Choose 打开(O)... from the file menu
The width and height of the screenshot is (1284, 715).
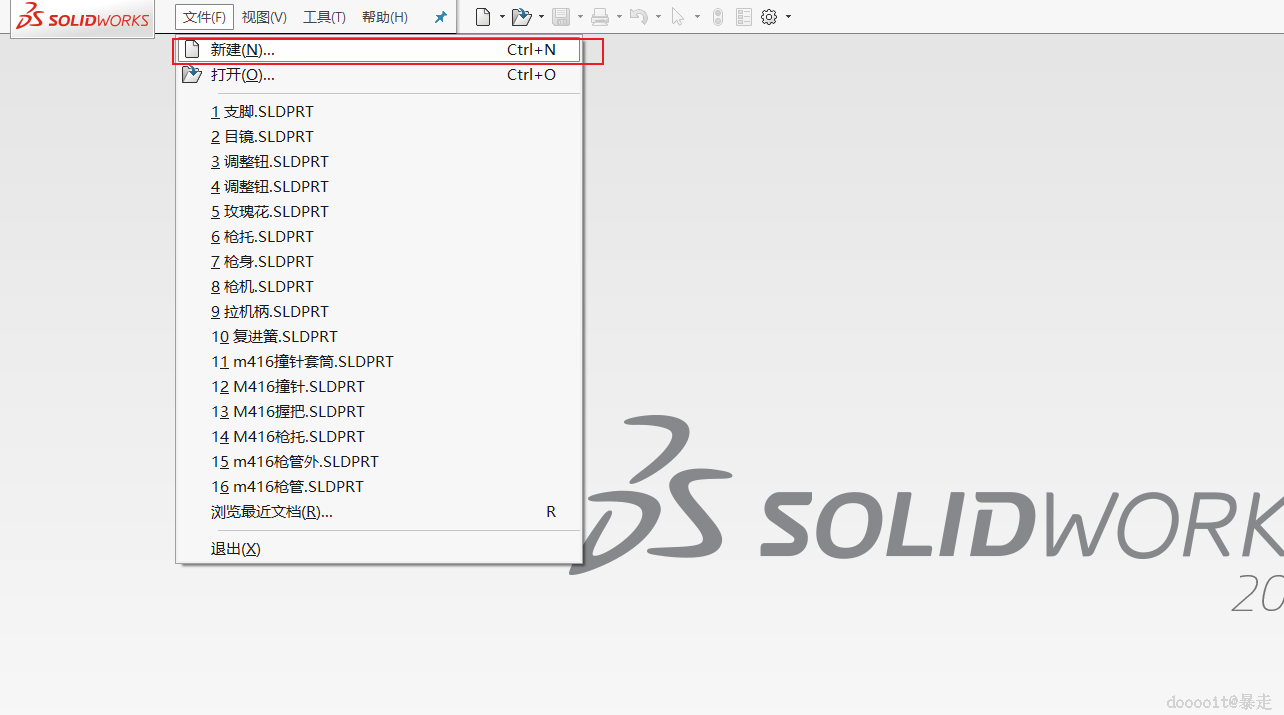click(379, 74)
